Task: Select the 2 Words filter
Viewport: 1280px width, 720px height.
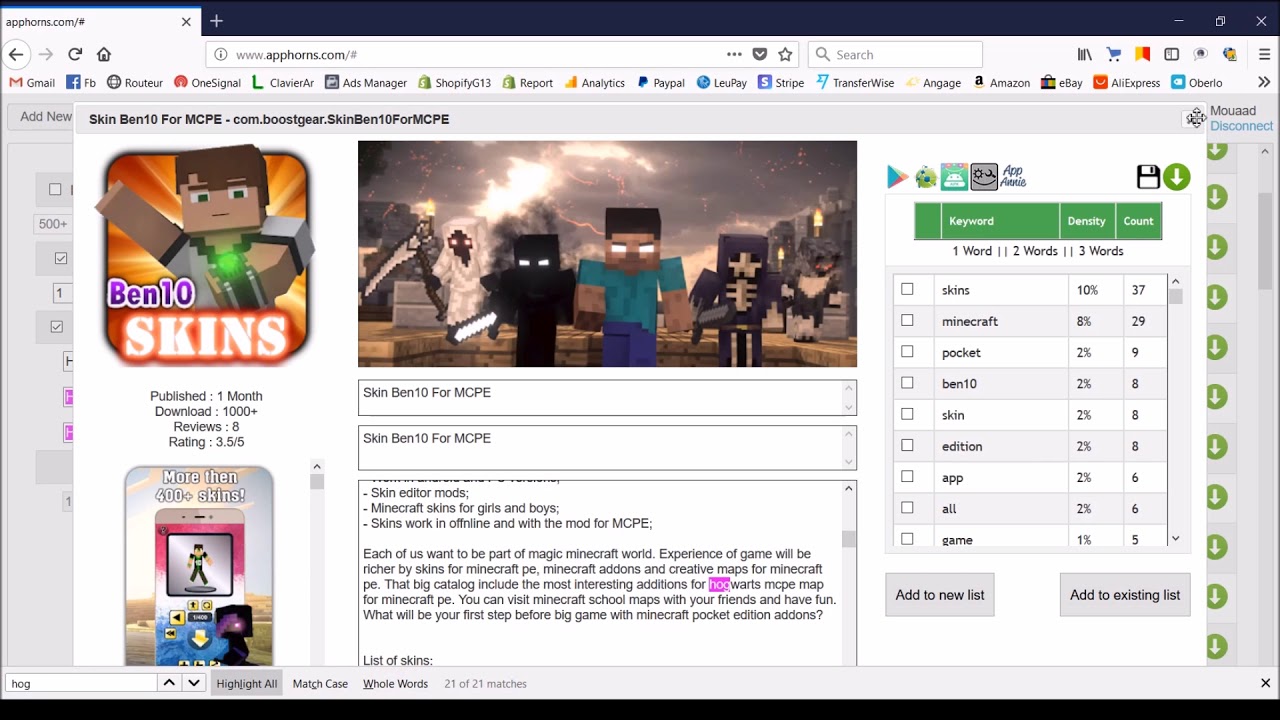Action: click(x=1035, y=251)
